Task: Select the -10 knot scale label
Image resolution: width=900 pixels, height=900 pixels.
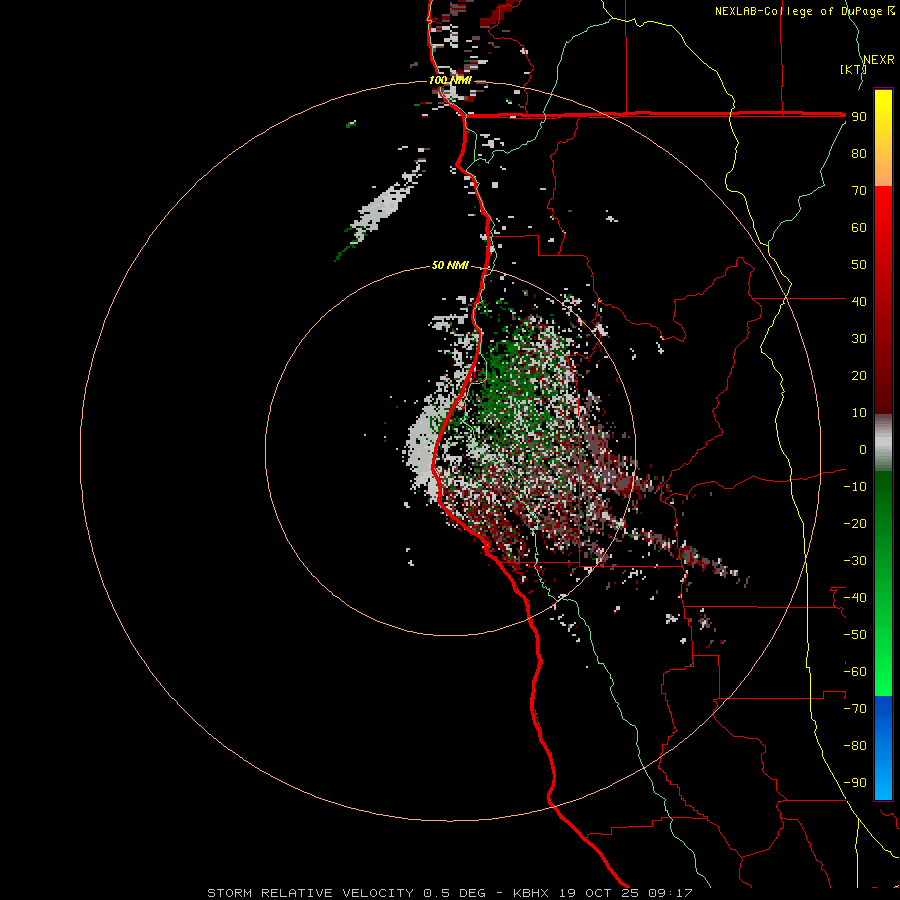Action: [855, 487]
